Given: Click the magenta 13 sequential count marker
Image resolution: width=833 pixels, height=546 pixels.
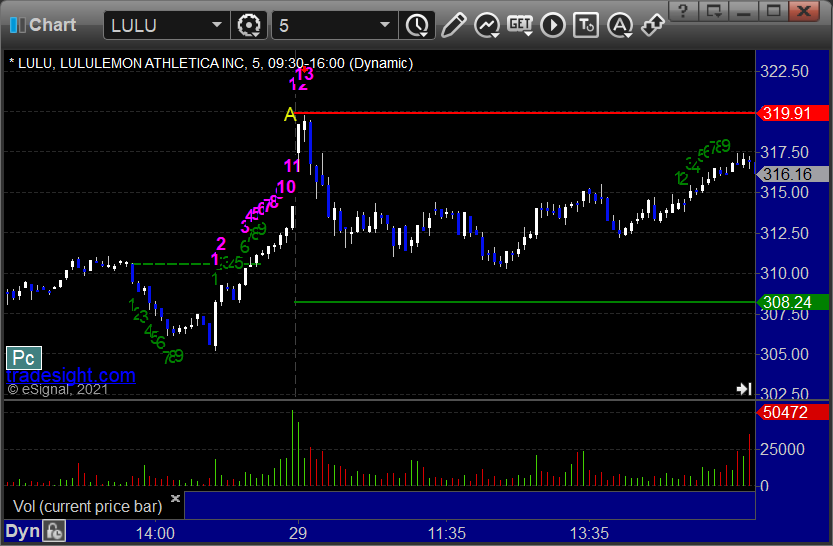Looking at the screenshot, I should pos(305,74).
